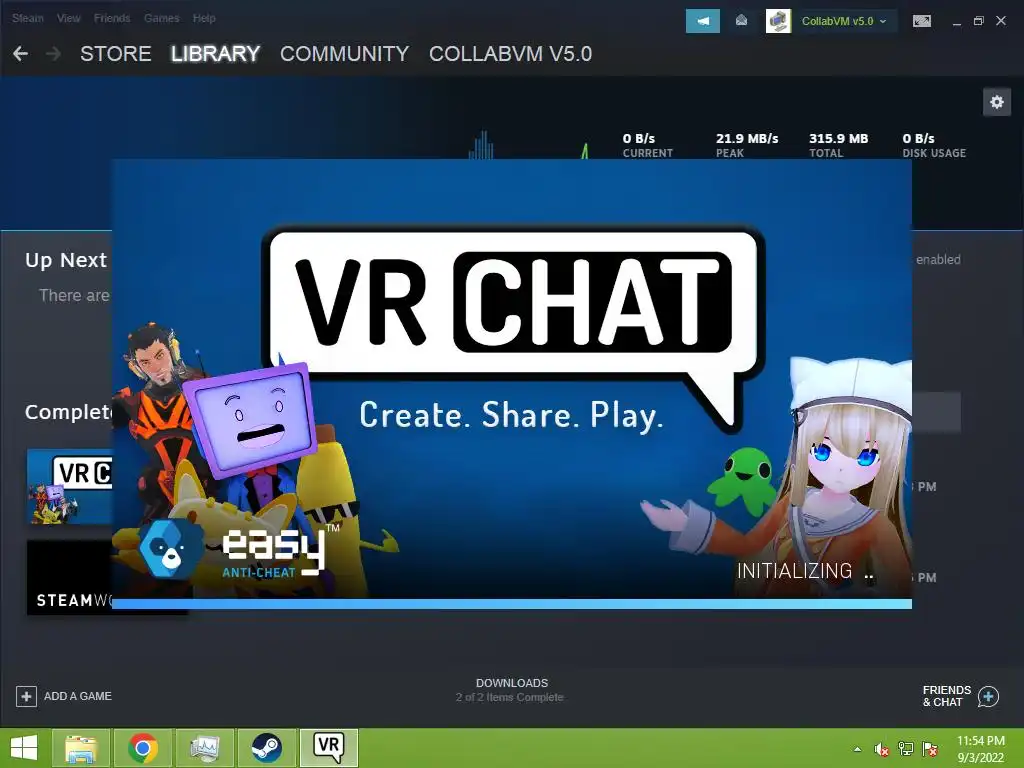Click the muted volume tray icon
1024x768 pixels.
click(x=882, y=749)
